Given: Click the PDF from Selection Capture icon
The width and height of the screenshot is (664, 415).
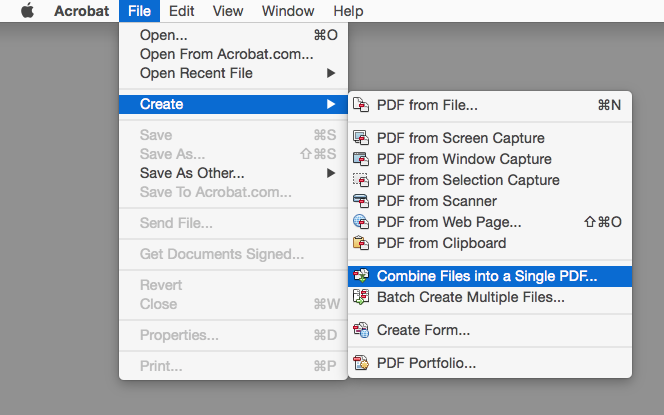Looking at the screenshot, I should click(361, 180).
